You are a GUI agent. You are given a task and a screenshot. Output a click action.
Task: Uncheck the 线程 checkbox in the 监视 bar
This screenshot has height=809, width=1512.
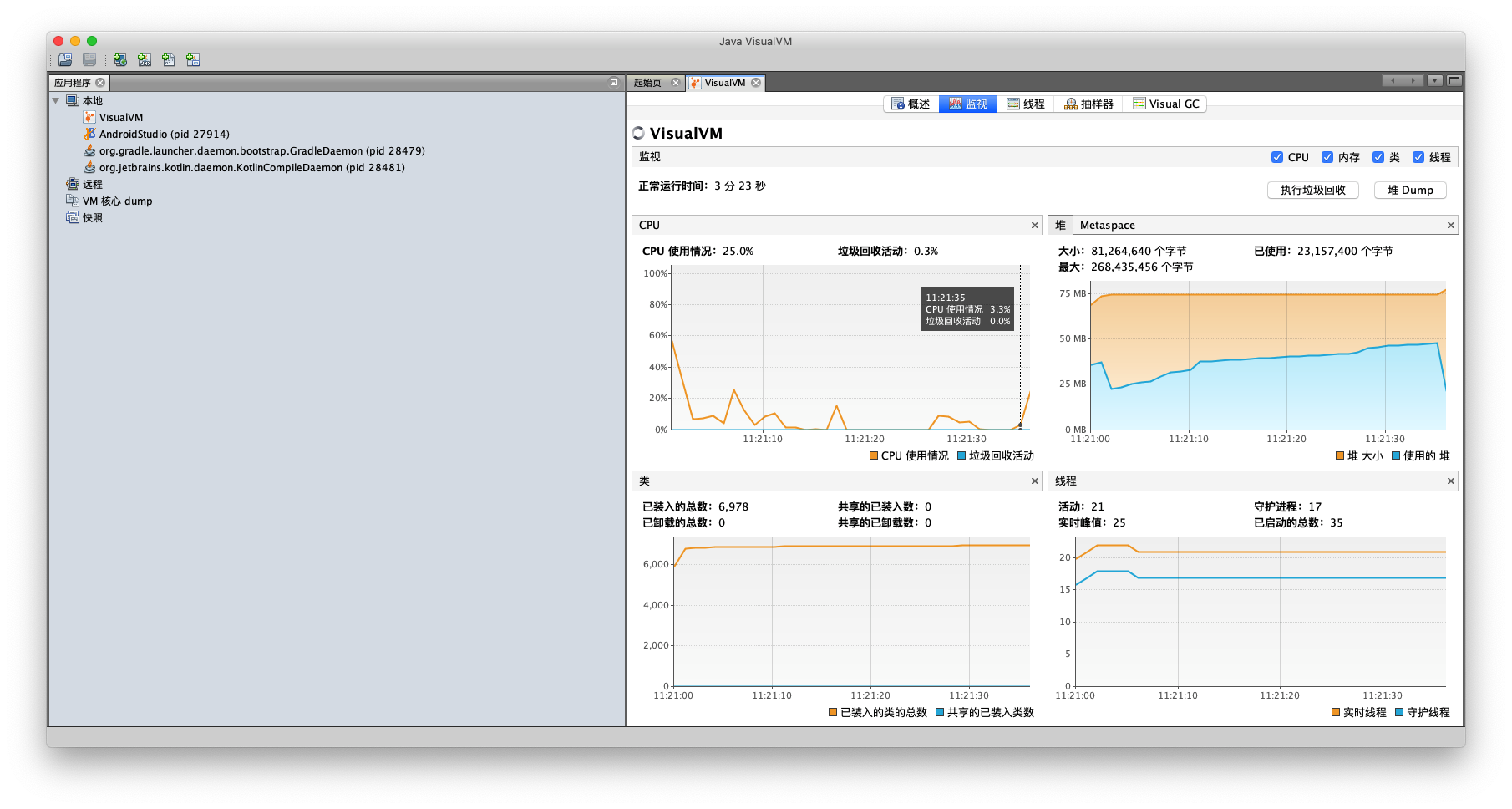[x=1418, y=157]
